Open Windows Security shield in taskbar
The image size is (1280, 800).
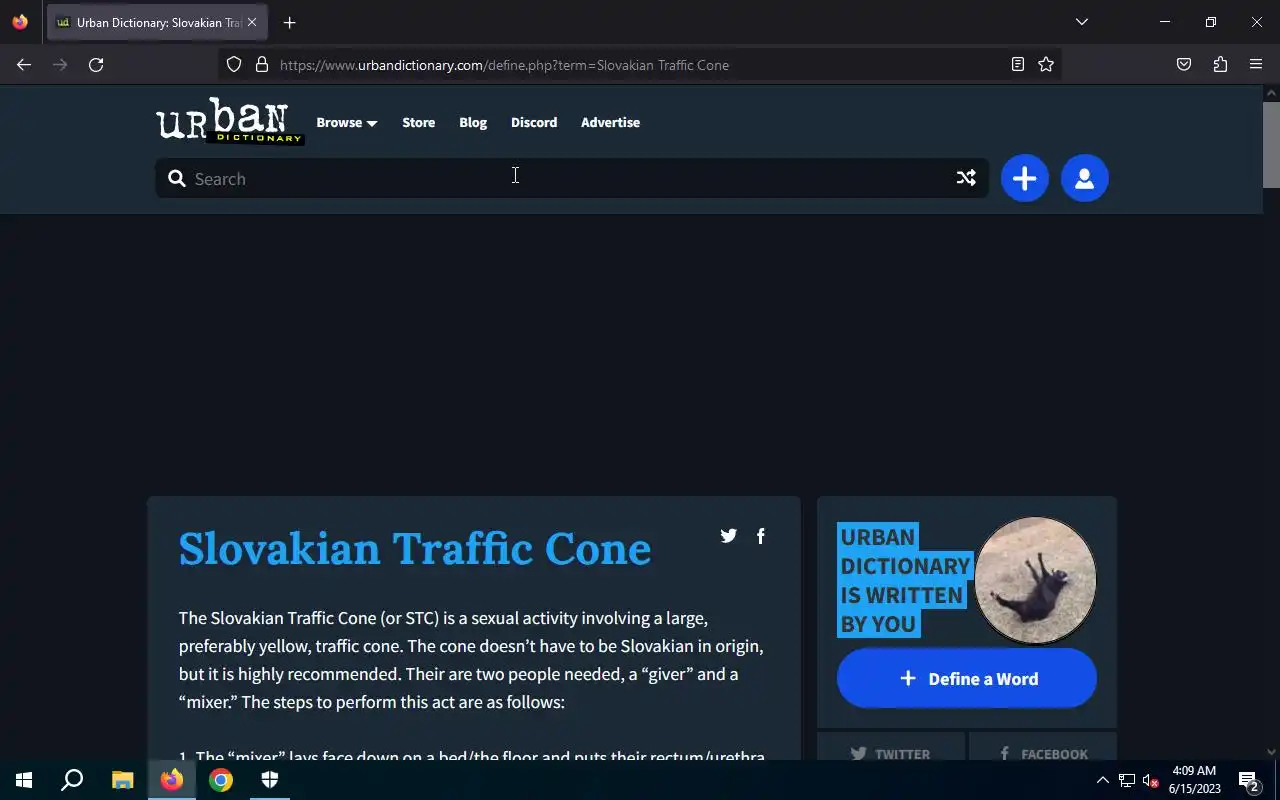pyautogui.click(x=269, y=780)
